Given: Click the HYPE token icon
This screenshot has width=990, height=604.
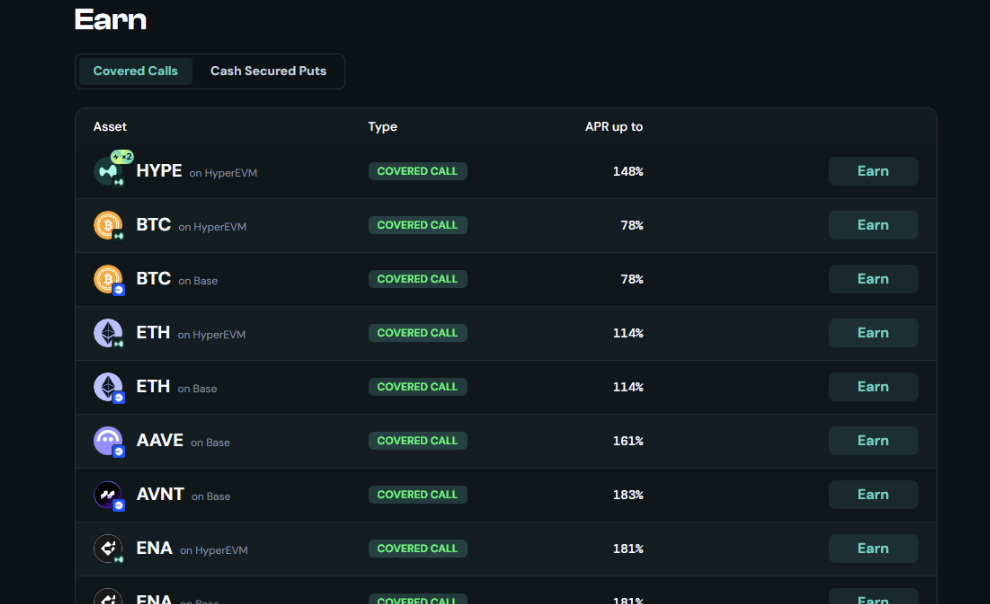Looking at the screenshot, I should coord(108,171).
